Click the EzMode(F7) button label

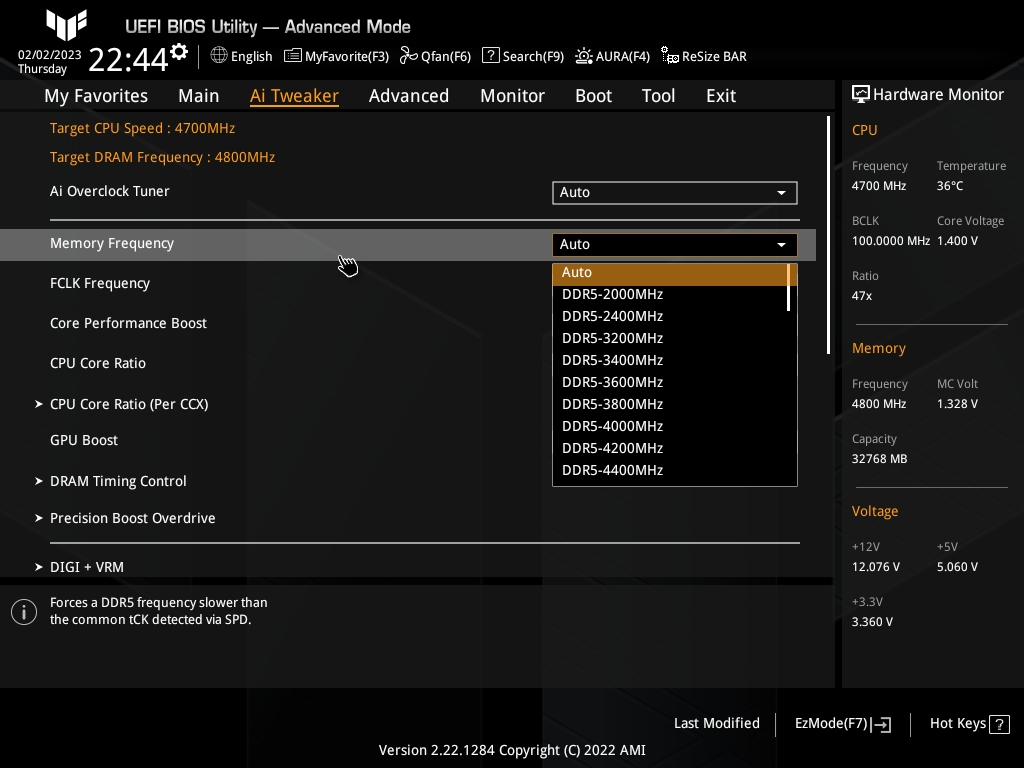pos(831,724)
